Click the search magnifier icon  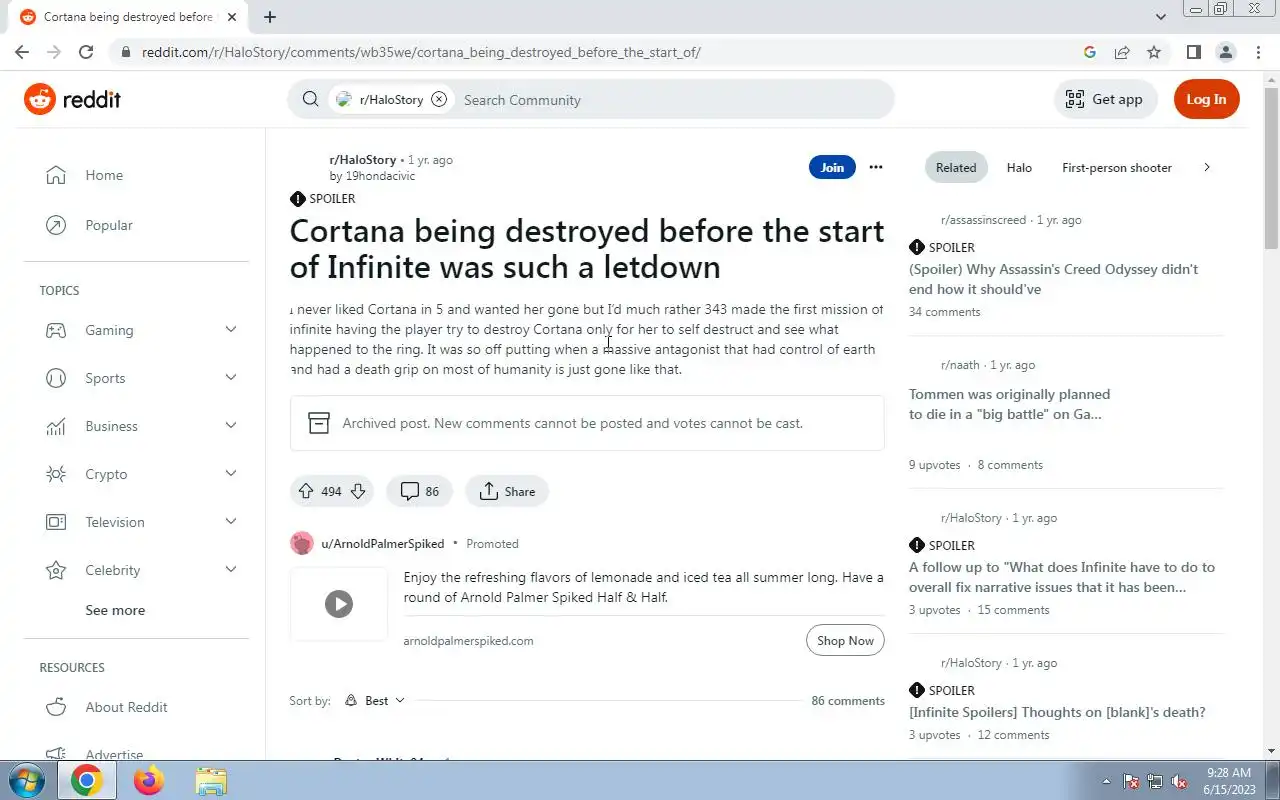(x=310, y=99)
